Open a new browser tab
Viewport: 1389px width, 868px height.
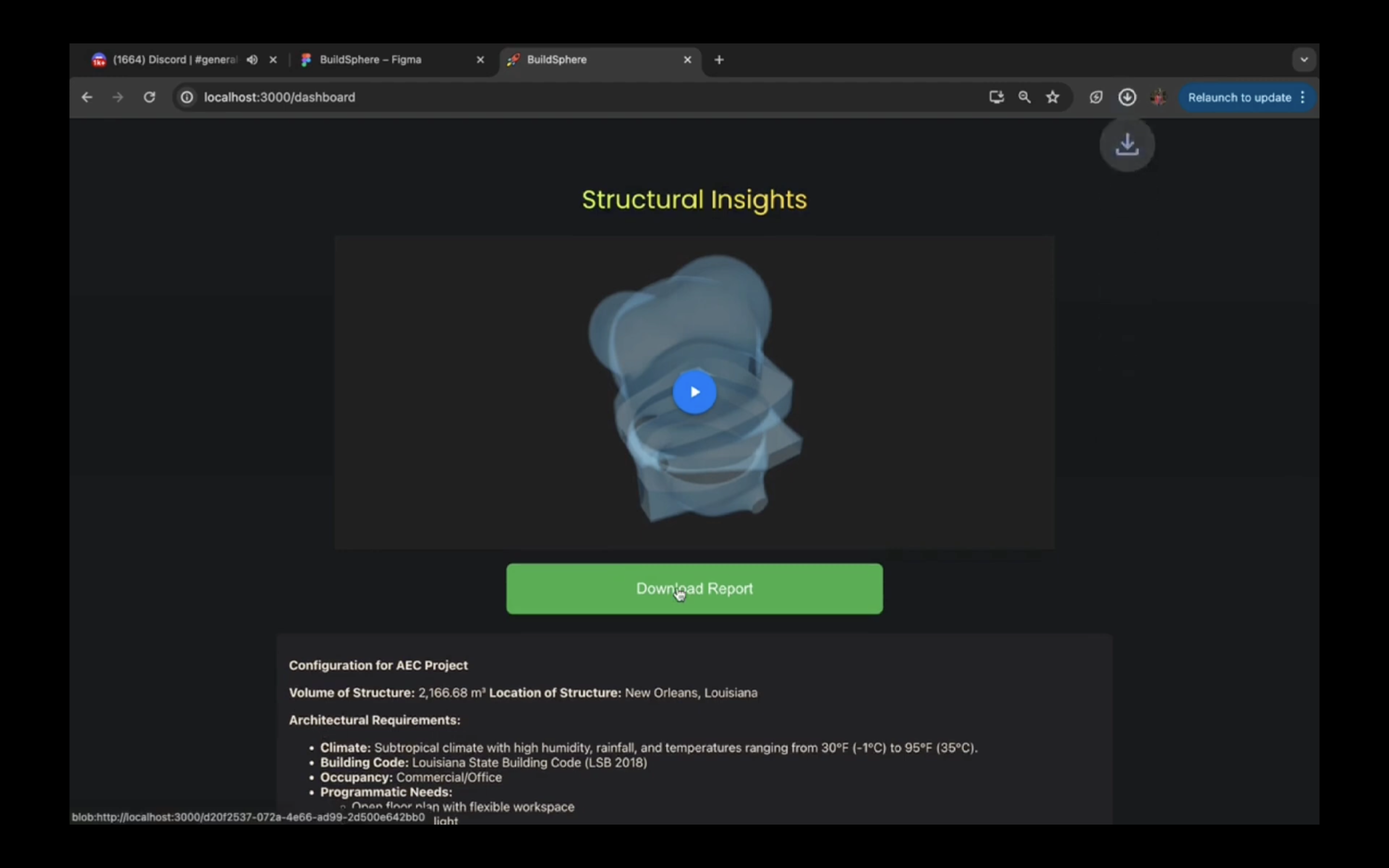[x=719, y=60]
